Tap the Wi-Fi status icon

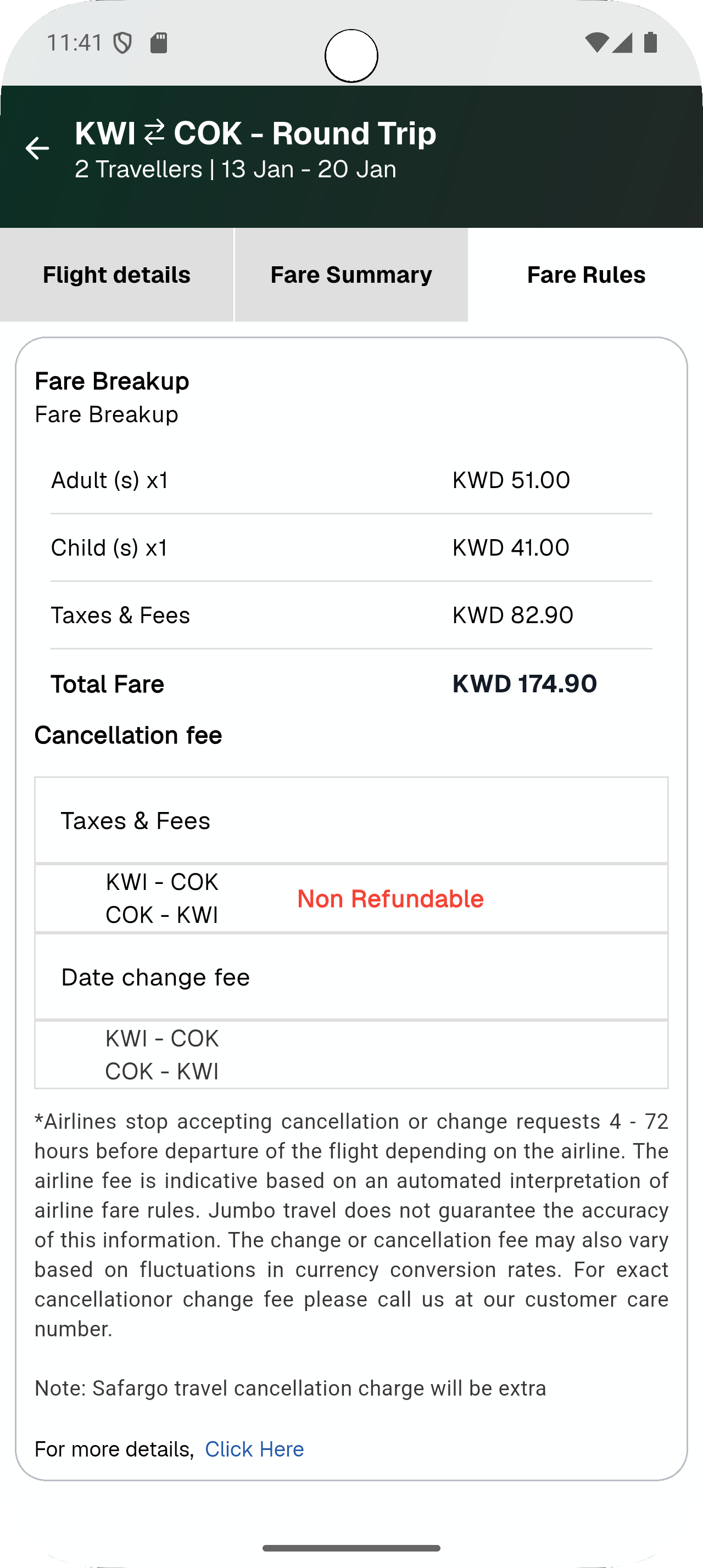coord(596,43)
